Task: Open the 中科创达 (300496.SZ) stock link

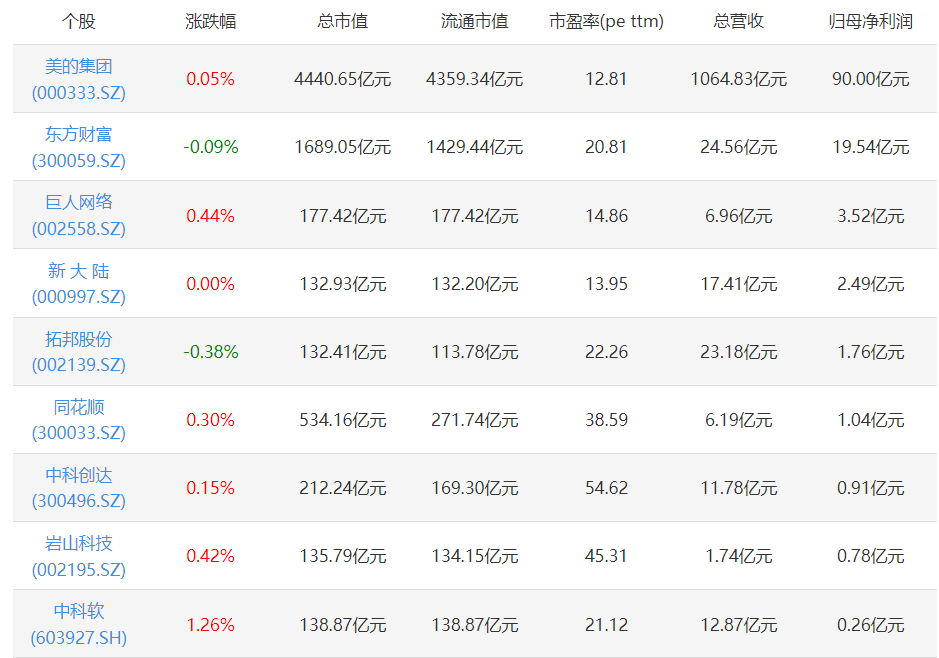Action: click(78, 488)
